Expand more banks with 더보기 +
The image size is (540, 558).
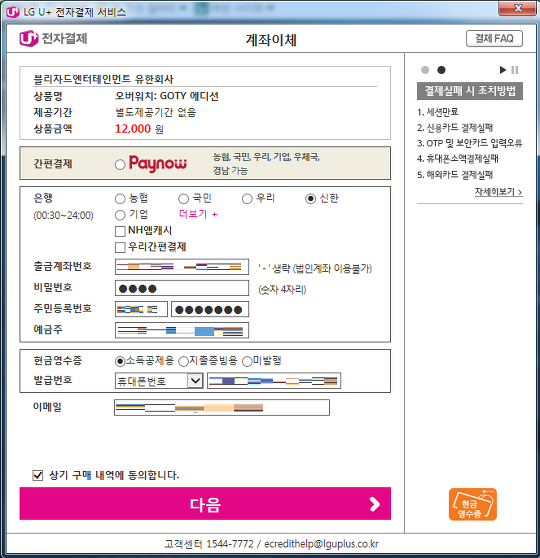[198, 214]
